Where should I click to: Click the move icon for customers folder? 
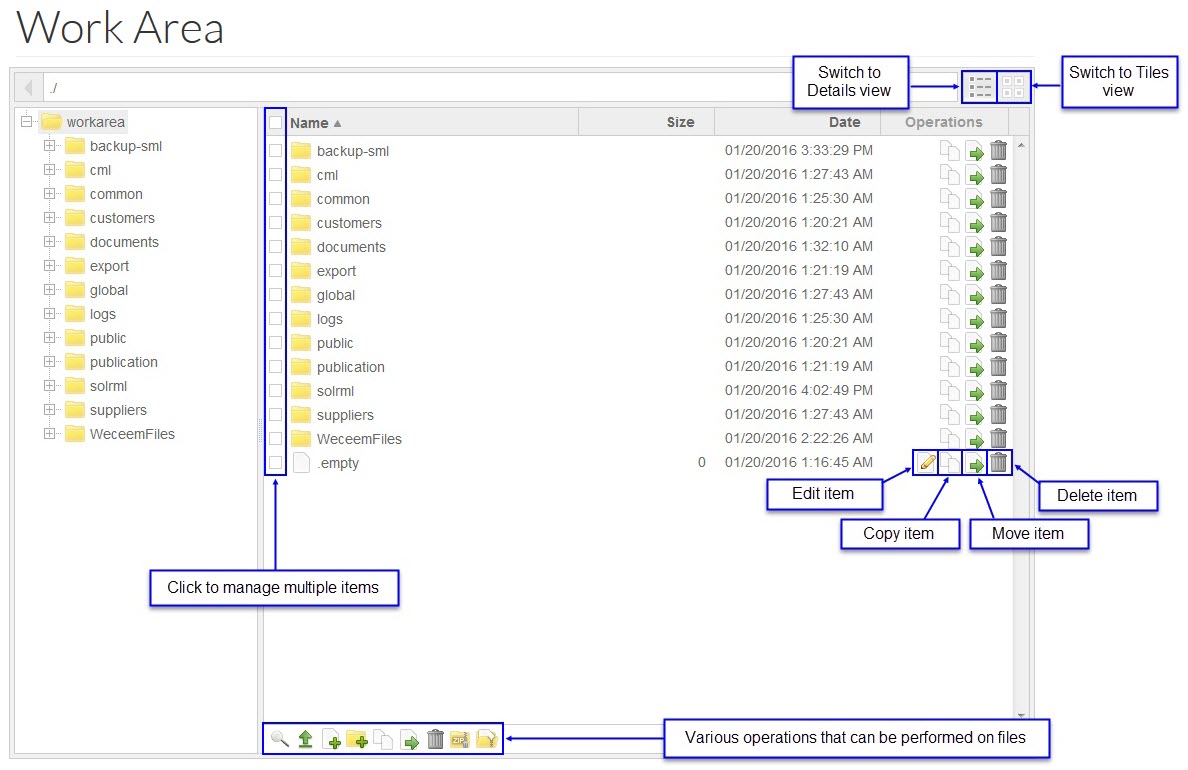tap(975, 223)
